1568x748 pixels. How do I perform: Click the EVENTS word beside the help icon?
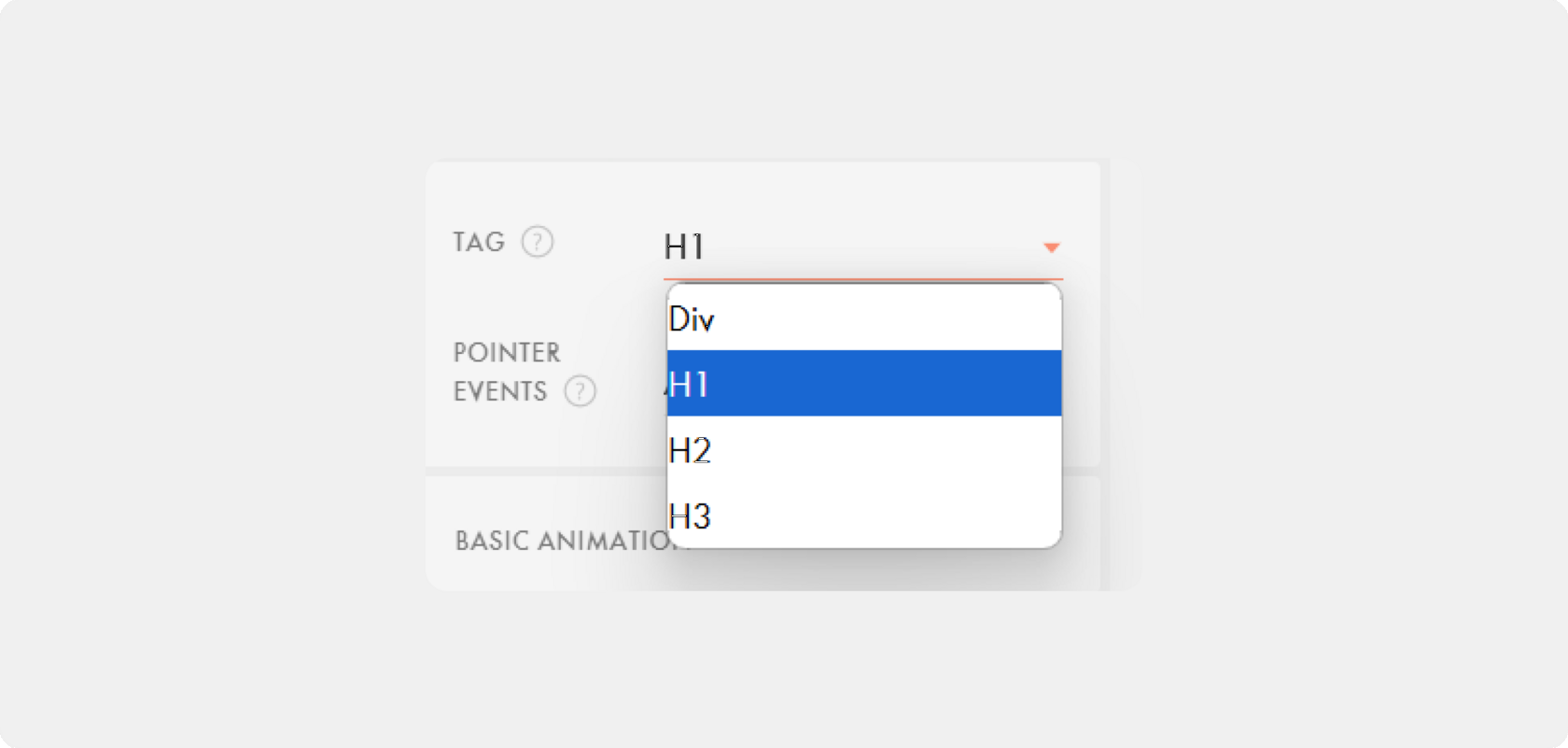coord(500,391)
